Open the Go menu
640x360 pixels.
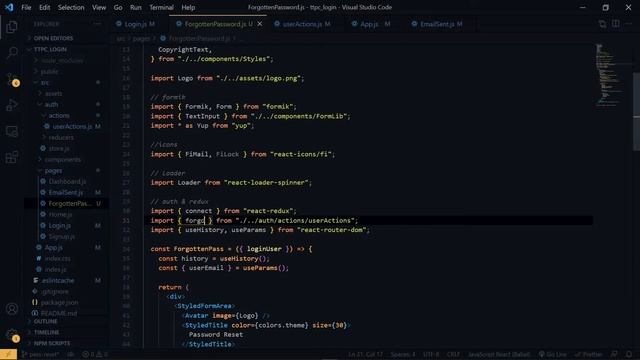click(x=118, y=7)
